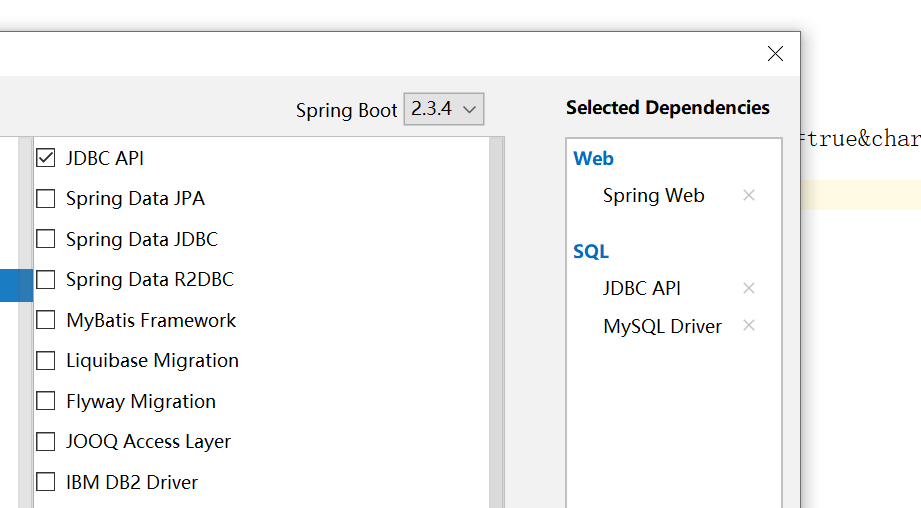Tick the Flyway Migration checkbox
Image resolution: width=921 pixels, height=508 pixels.
coord(45,401)
